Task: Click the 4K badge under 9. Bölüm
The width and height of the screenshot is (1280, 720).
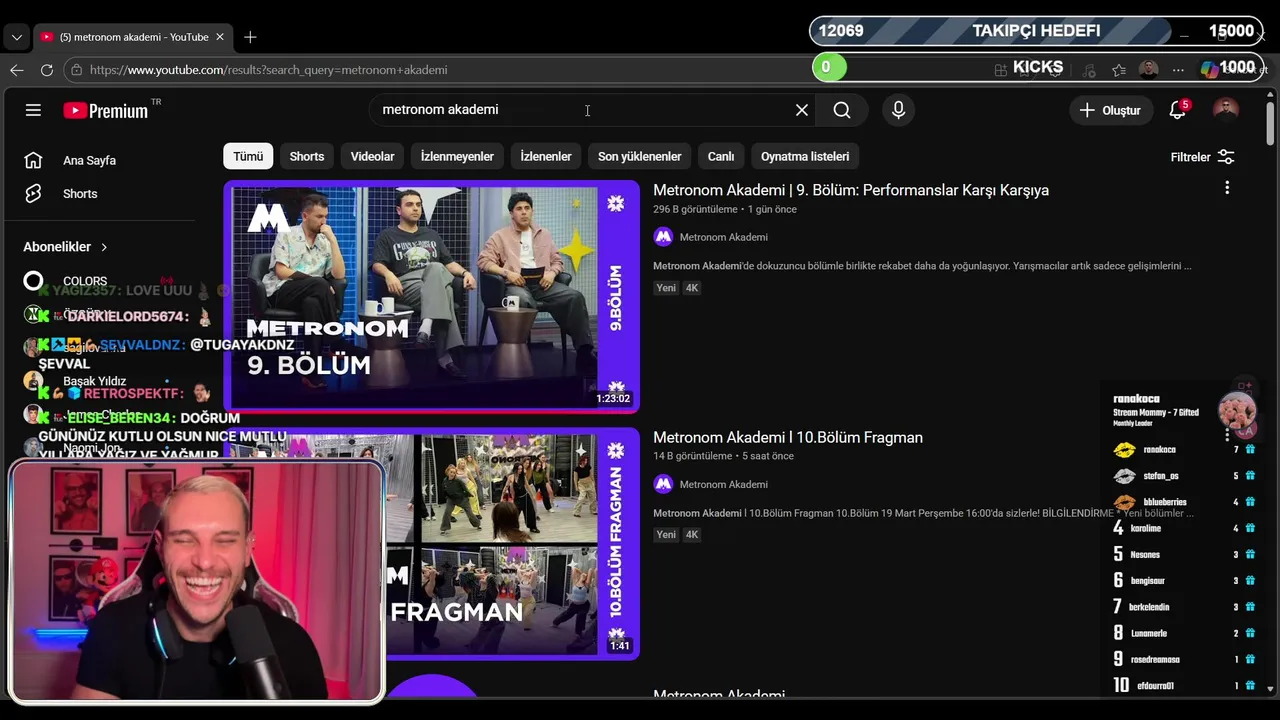Action: click(692, 288)
